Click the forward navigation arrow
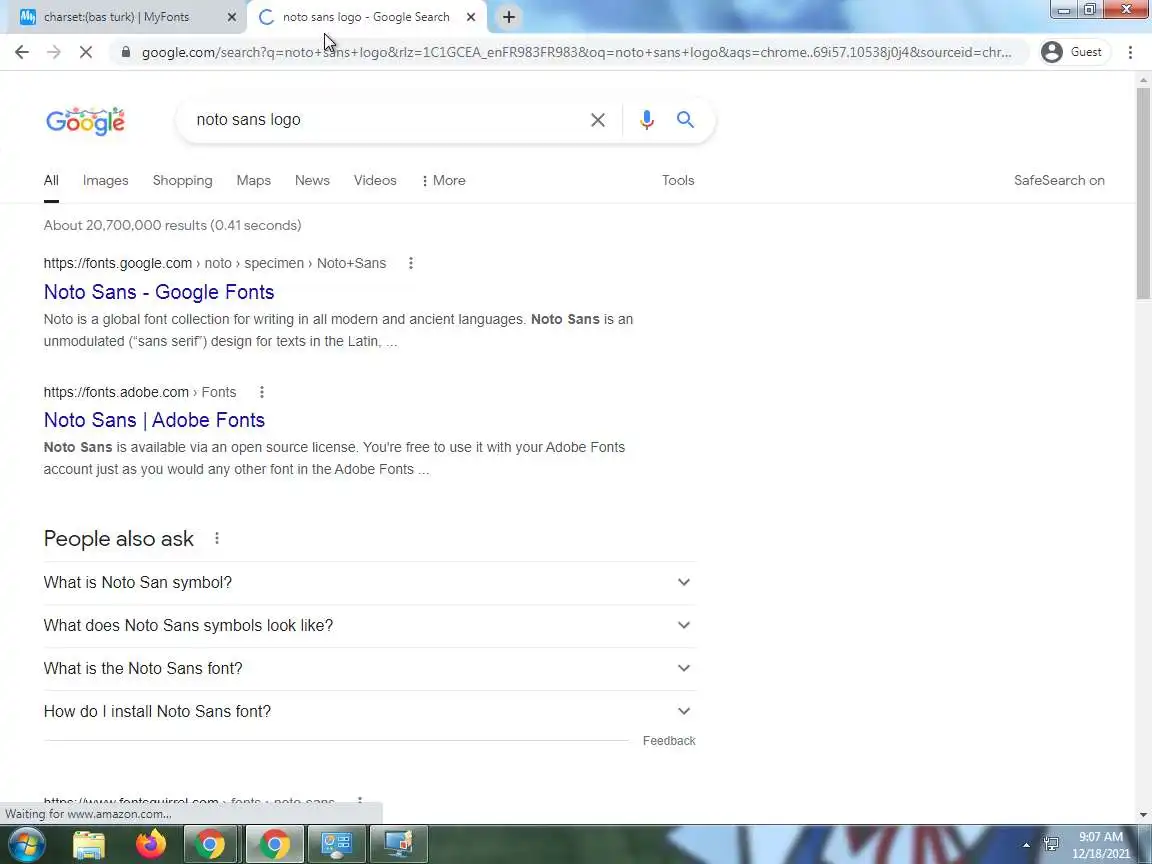 pos(54,52)
